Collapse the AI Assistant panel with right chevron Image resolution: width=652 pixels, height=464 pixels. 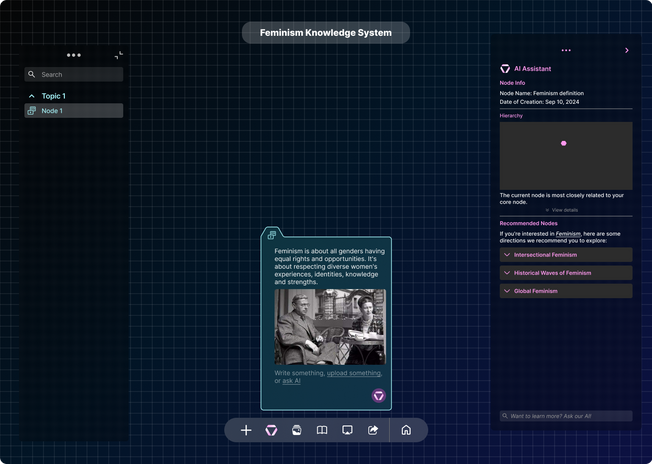[627, 50]
